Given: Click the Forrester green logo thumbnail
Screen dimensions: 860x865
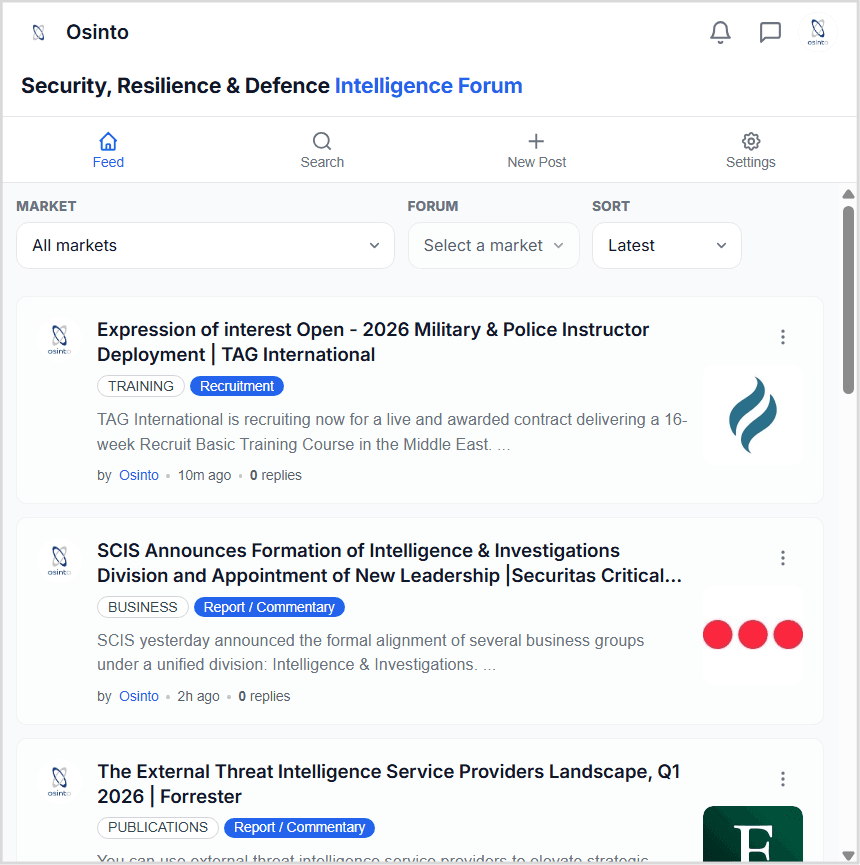Looking at the screenshot, I should point(752,833).
